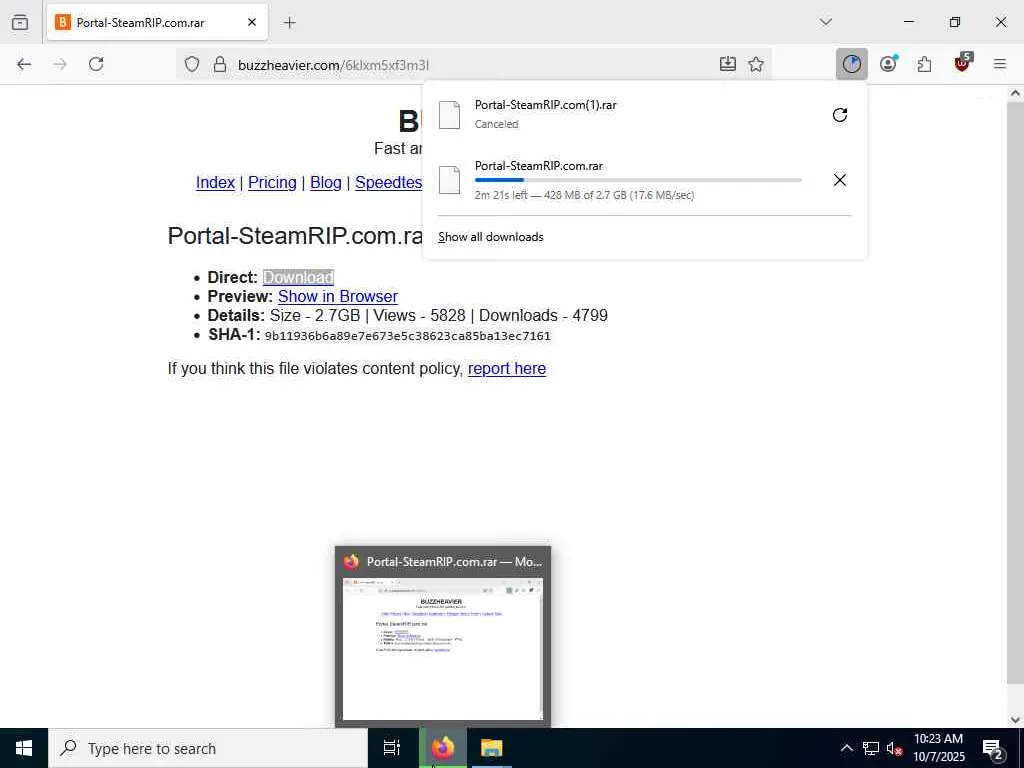This screenshot has height=768, width=1024.
Task: Open the Windows Start menu
Action: 24,748
